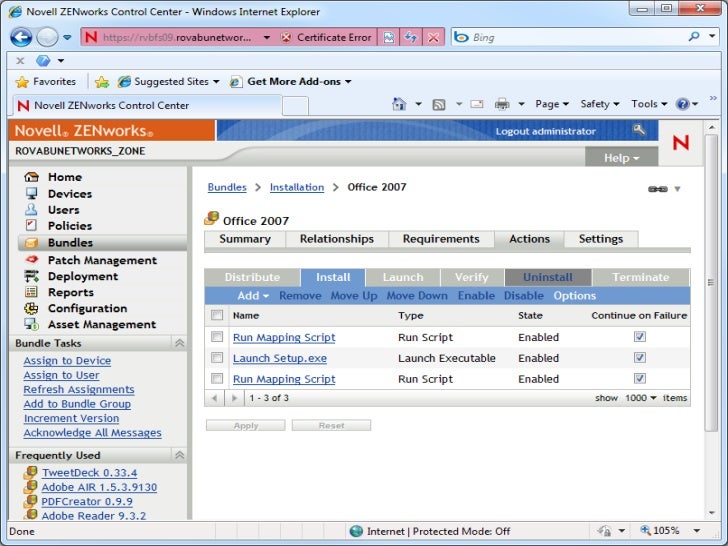Click the Installation breadcrumb link
The height and width of the screenshot is (546, 728).
point(297,187)
